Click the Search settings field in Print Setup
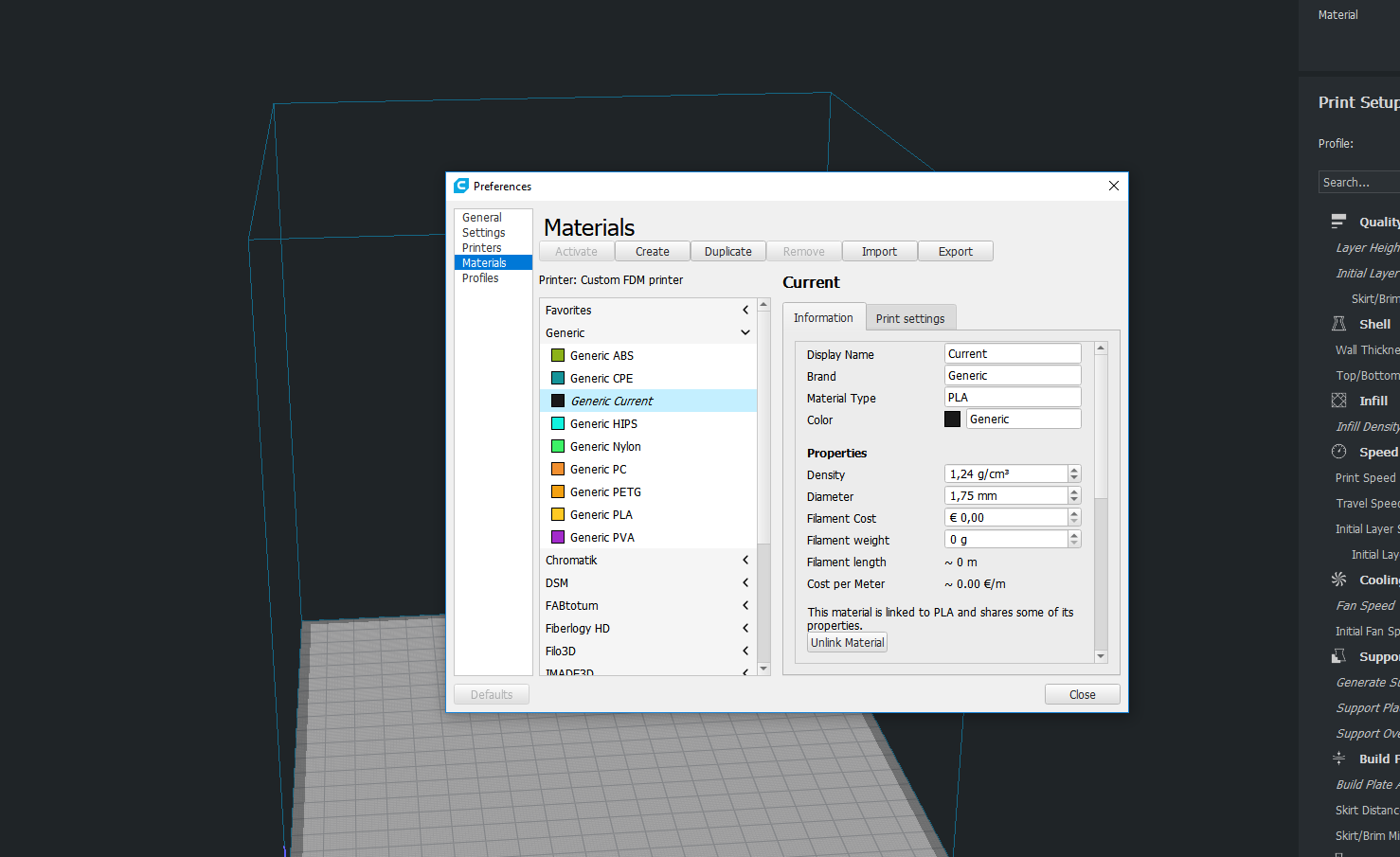This screenshot has height=857, width=1400. (x=1359, y=182)
